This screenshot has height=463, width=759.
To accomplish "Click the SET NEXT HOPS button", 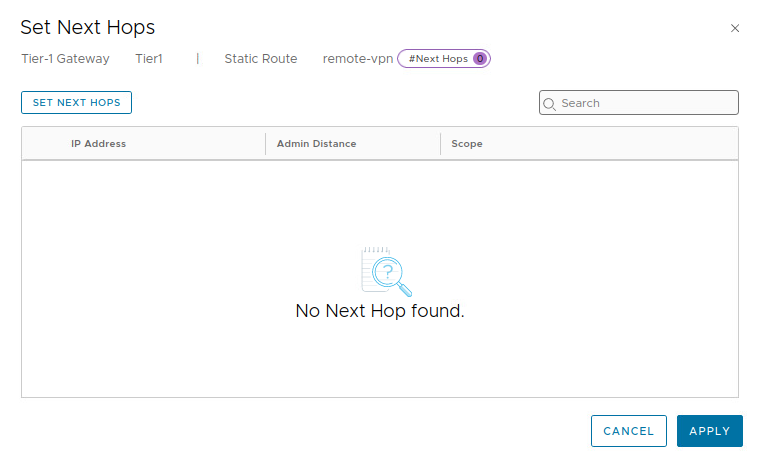I will (x=76, y=102).
